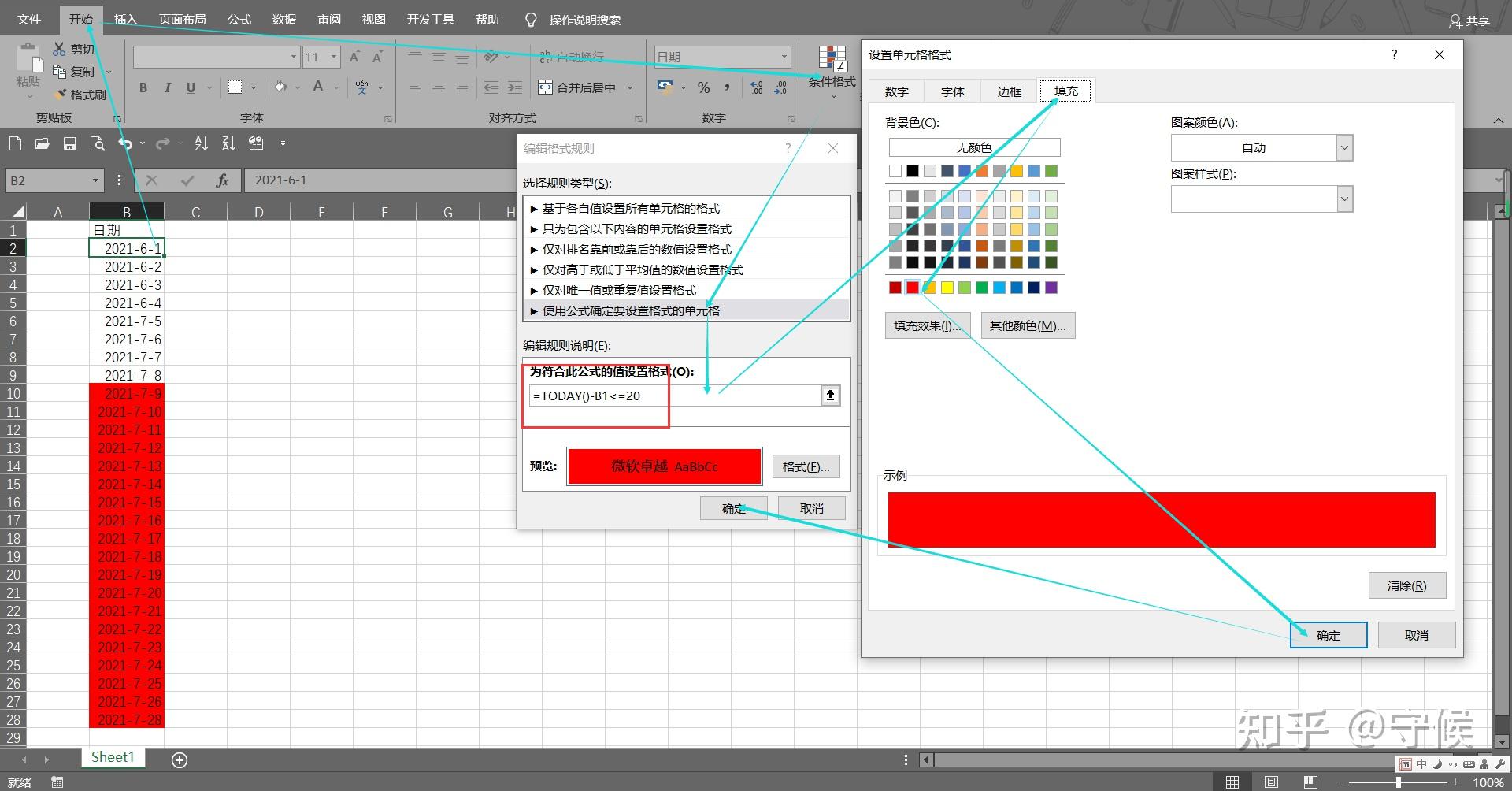The height and width of the screenshot is (791, 1512).
Task: Click the Share (共享) button
Action: 1470,20
